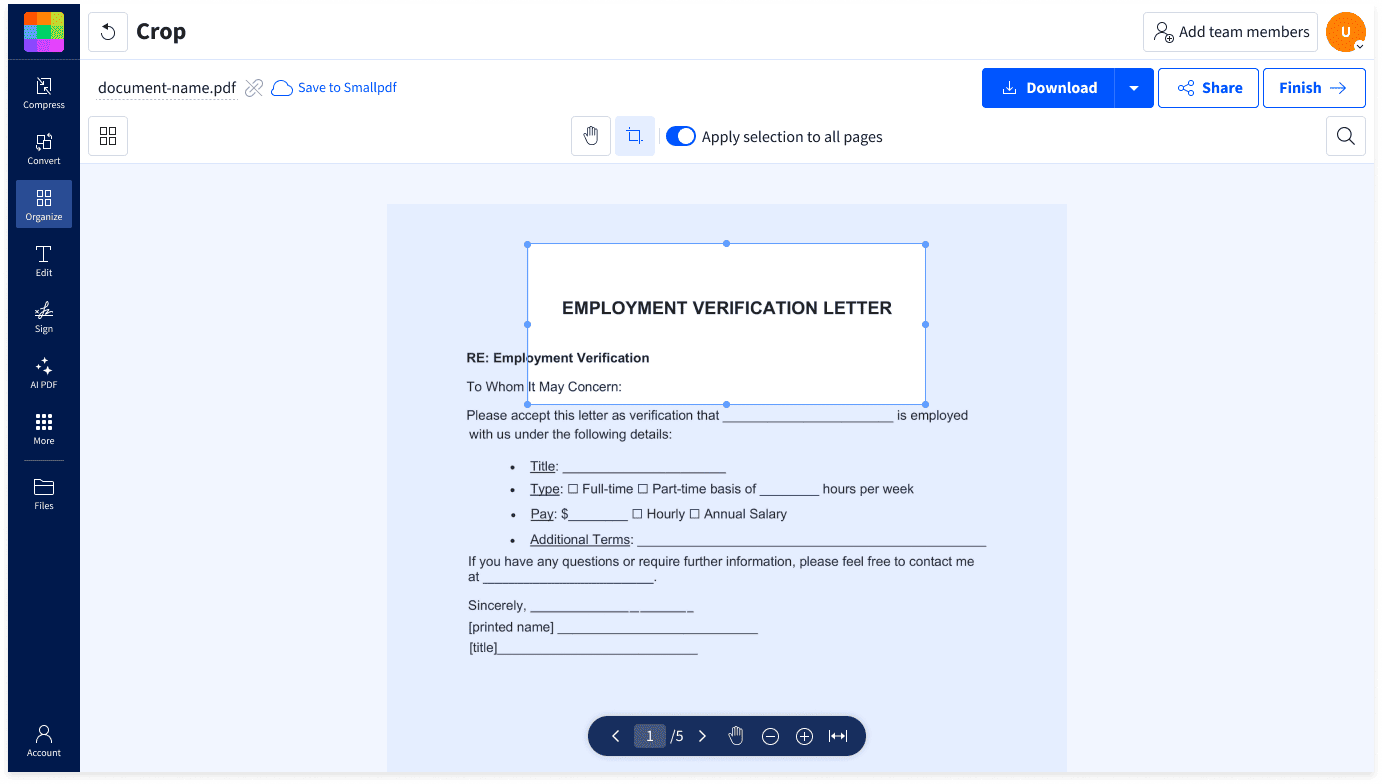Go to previous page arrow
This screenshot has width=1382, height=784.
coord(616,736)
